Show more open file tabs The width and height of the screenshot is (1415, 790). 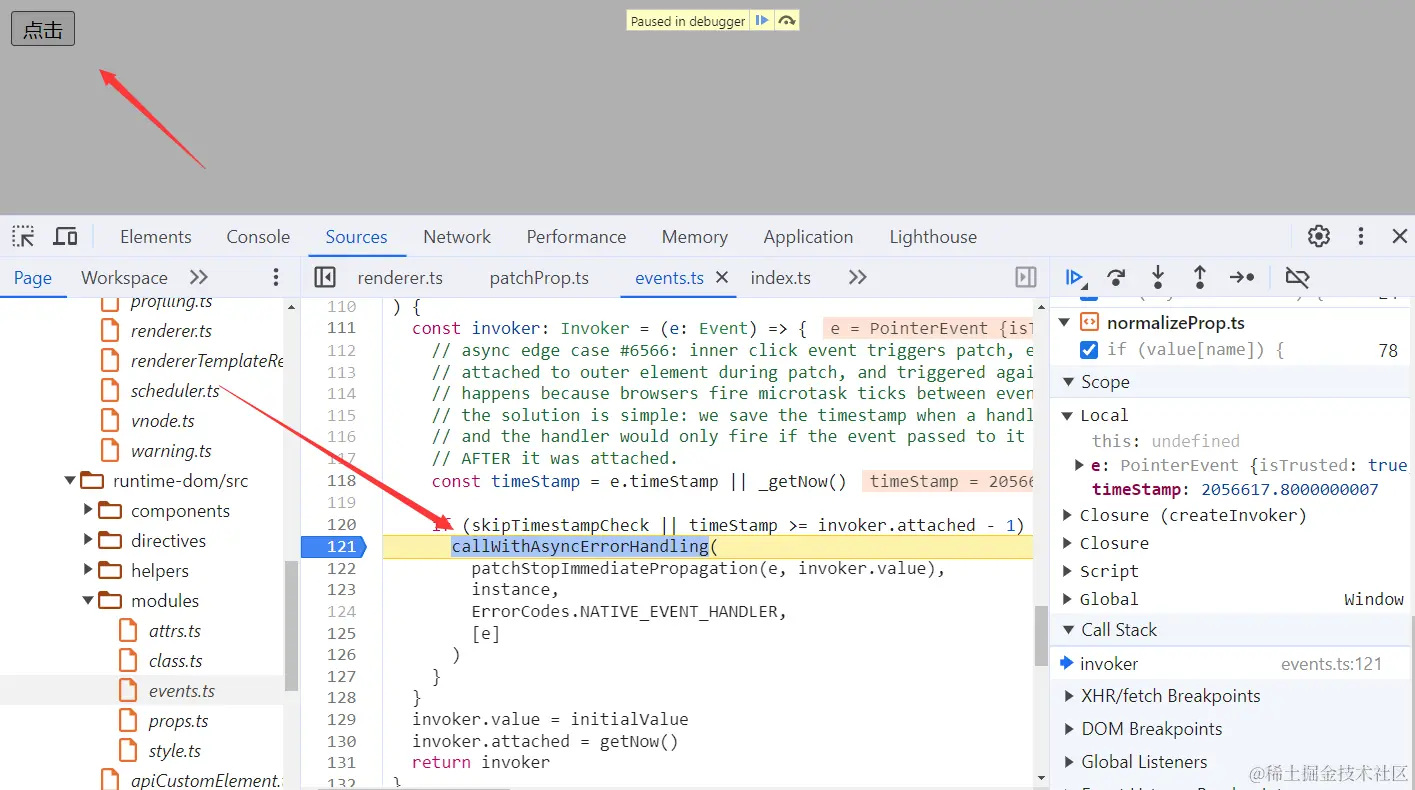(x=857, y=278)
